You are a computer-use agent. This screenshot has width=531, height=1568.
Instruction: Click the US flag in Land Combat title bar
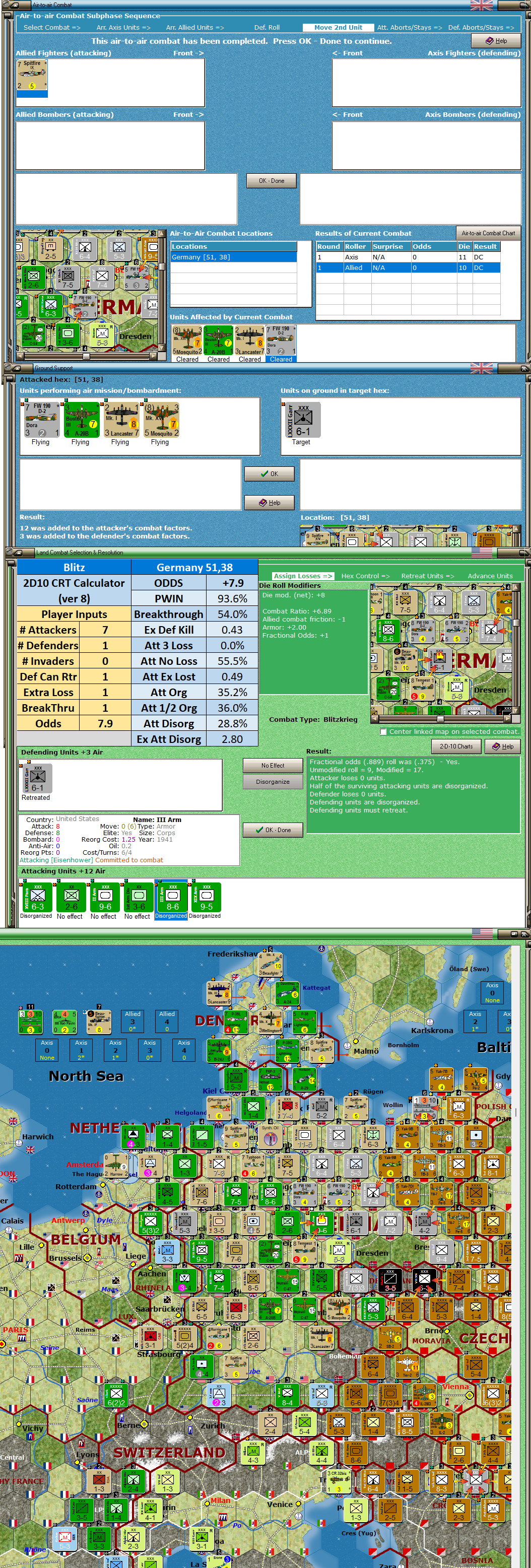pyautogui.click(x=482, y=552)
